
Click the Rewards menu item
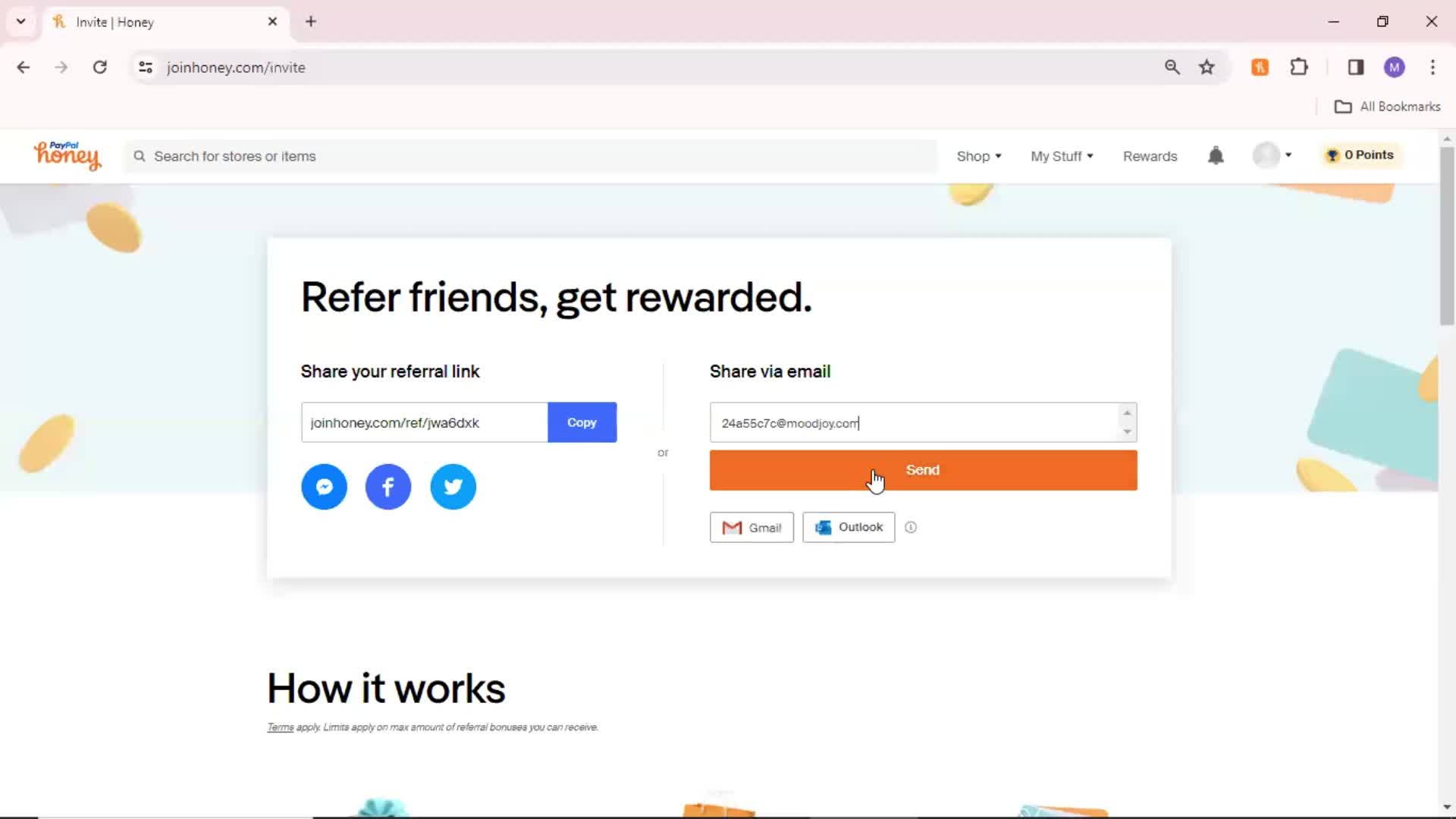pyautogui.click(x=1149, y=155)
